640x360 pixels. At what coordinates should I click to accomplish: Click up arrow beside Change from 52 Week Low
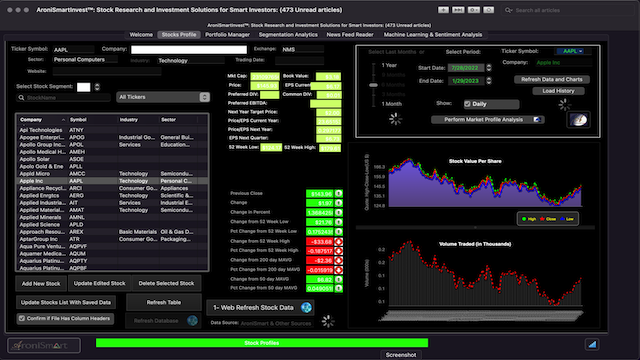(x=338, y=222)
